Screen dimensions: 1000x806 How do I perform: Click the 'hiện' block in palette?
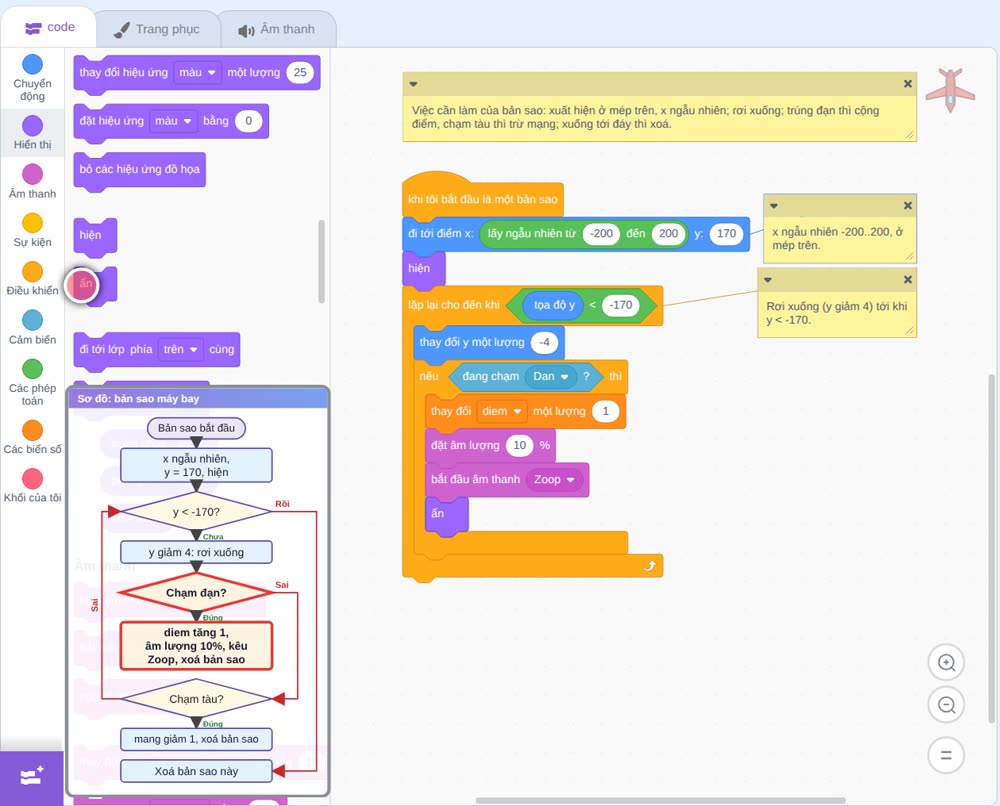point(95,235)
